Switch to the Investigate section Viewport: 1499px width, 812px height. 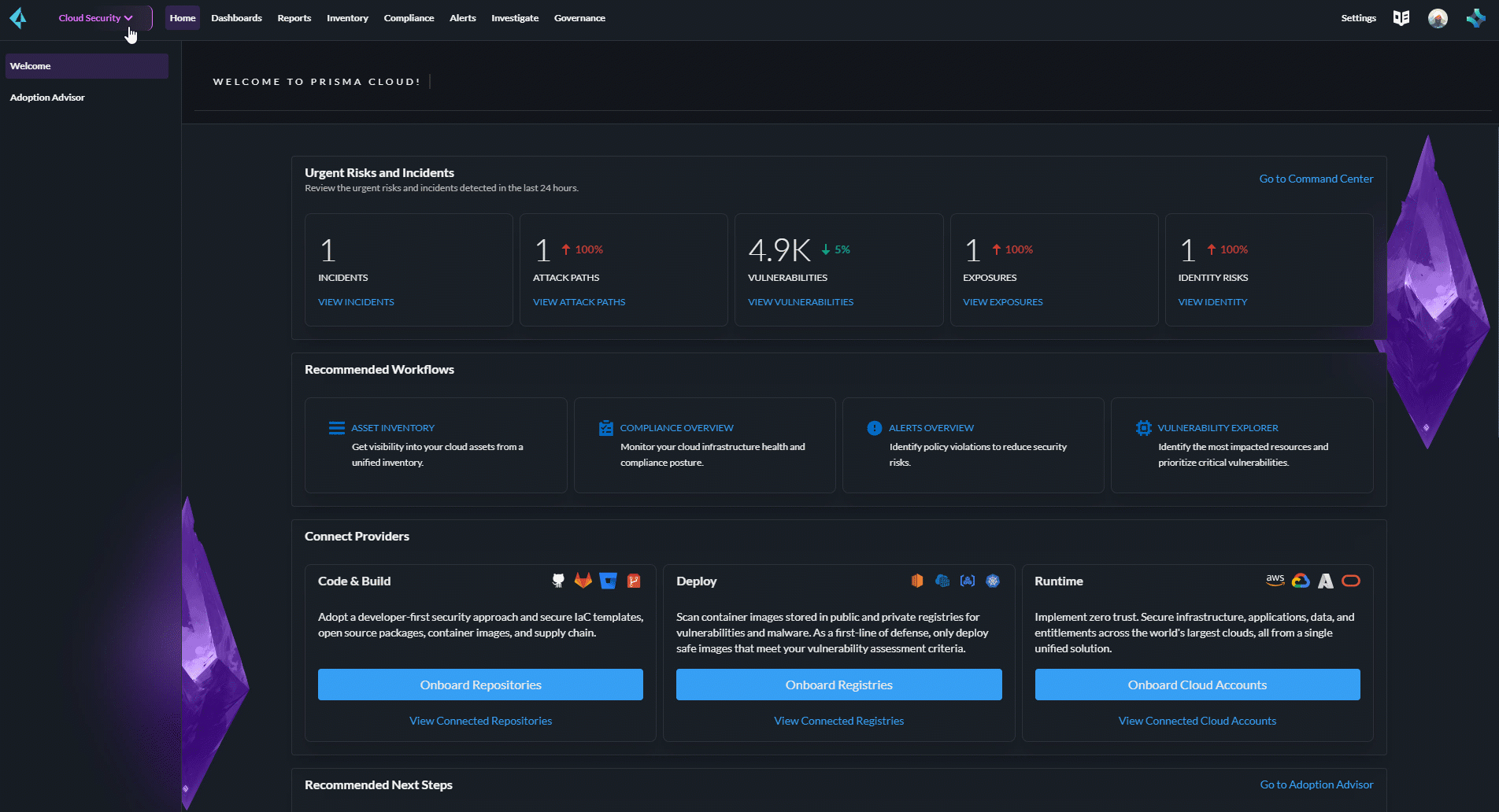[515, 18]
